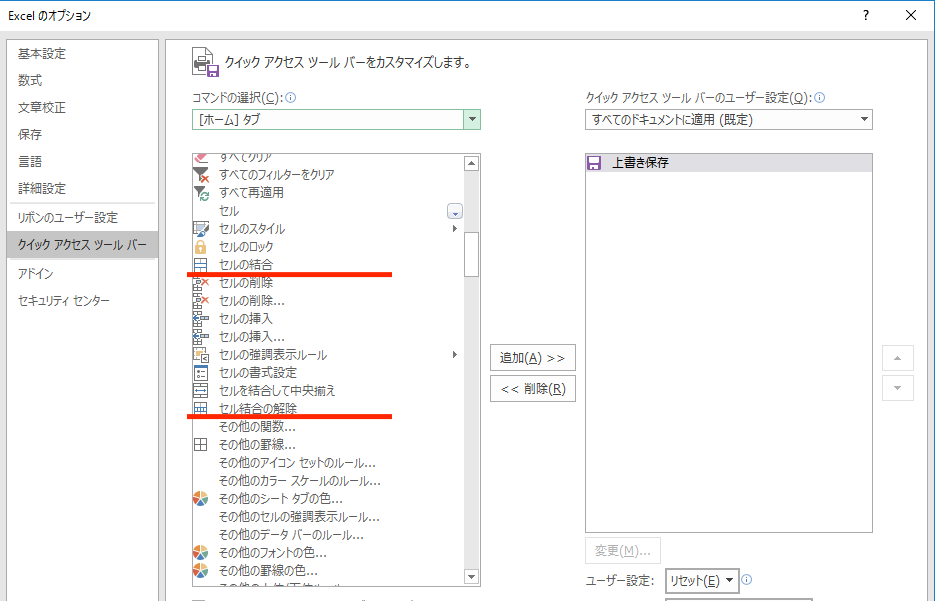The width and height of the screenshot is (935, 601).
Task: Open the リセット(E) dropdown button
Action: 702,580
